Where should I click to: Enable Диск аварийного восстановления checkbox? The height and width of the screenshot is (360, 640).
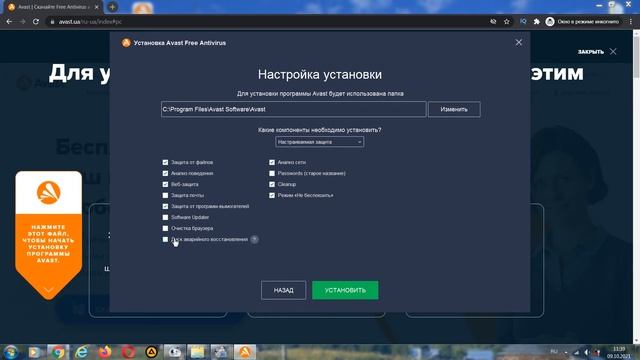click(x=165, y=240)
